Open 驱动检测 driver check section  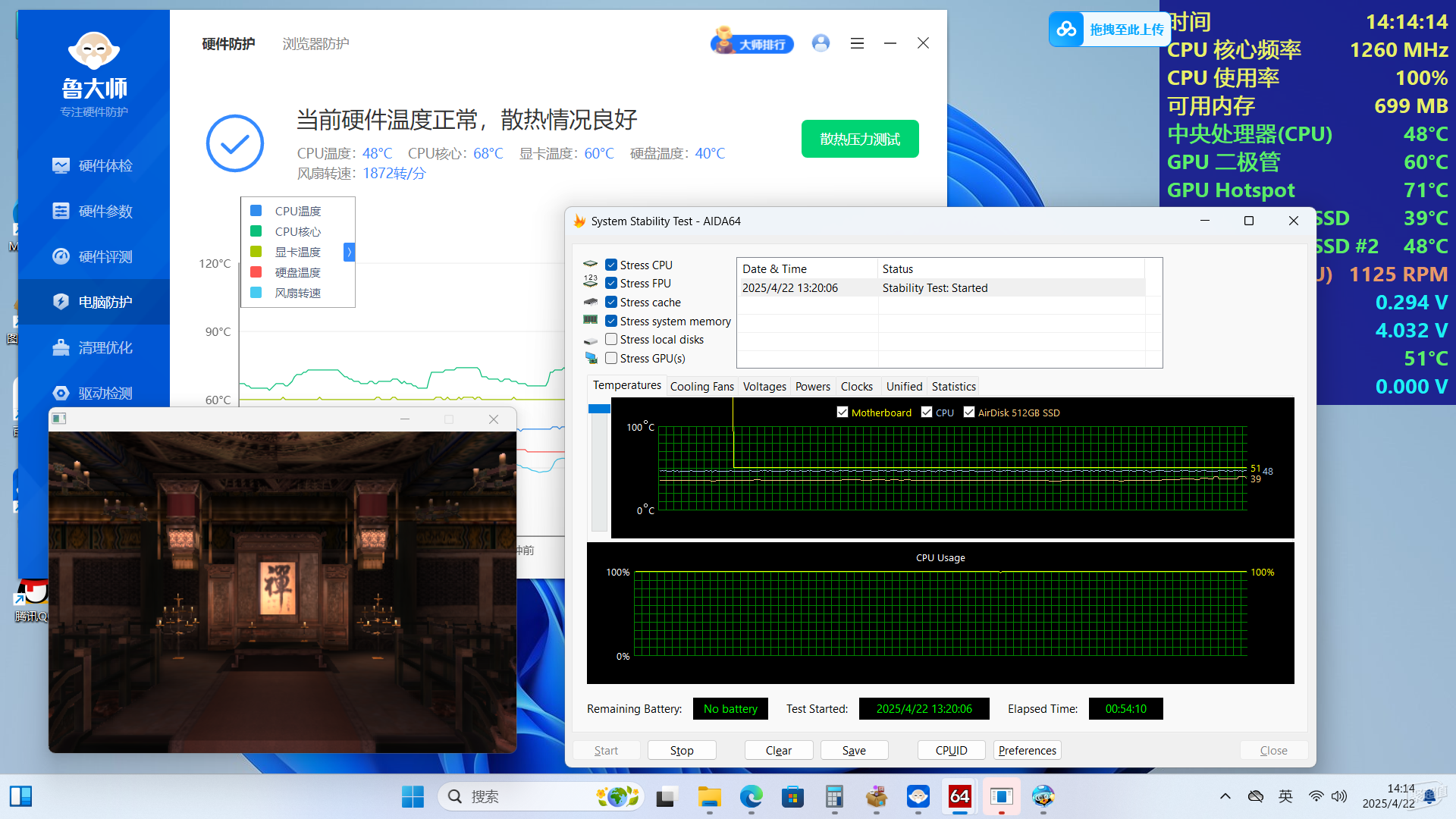click(x=93, y=393)
